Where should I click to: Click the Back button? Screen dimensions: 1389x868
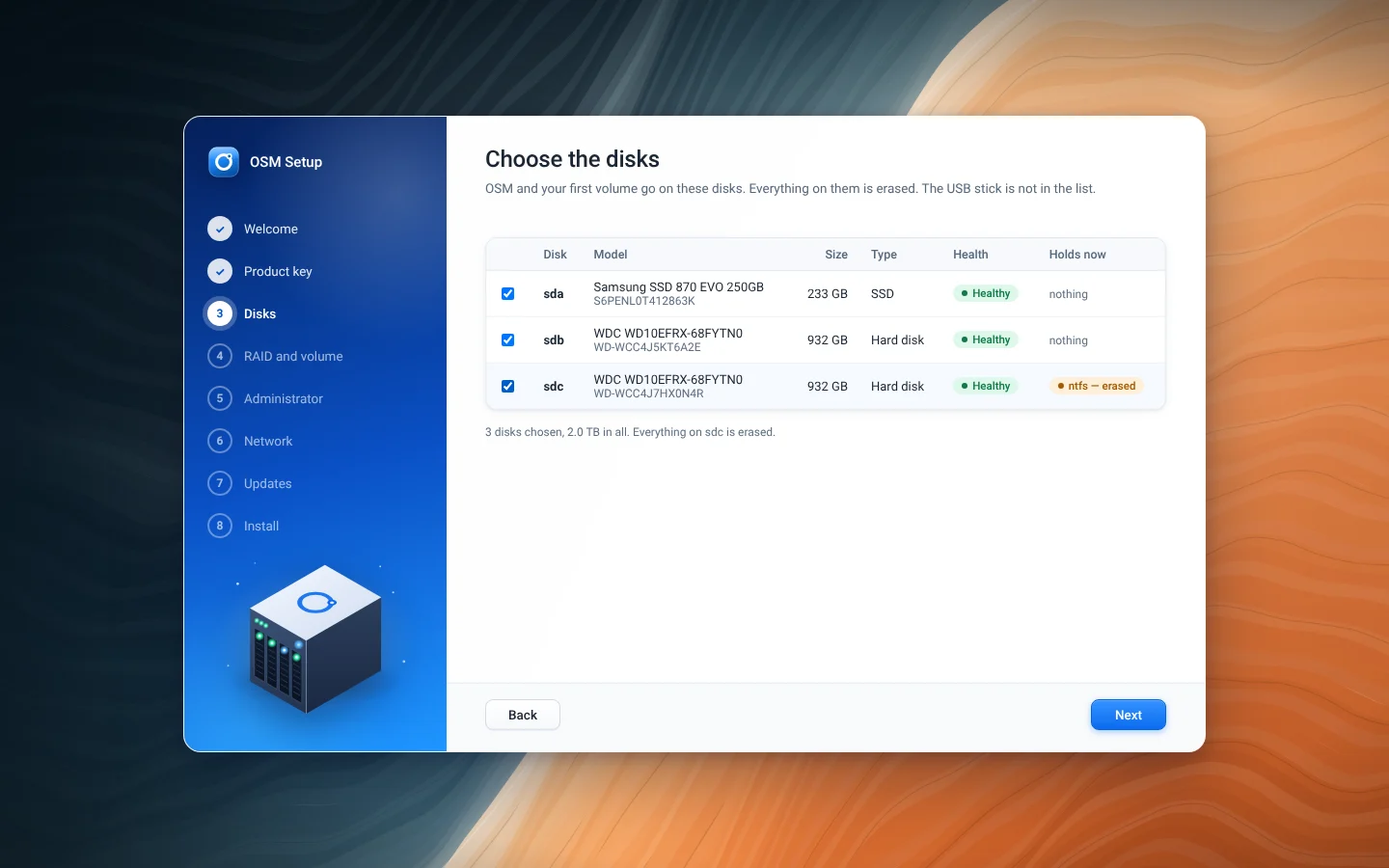pyautogui.click(x=523, y=715)
